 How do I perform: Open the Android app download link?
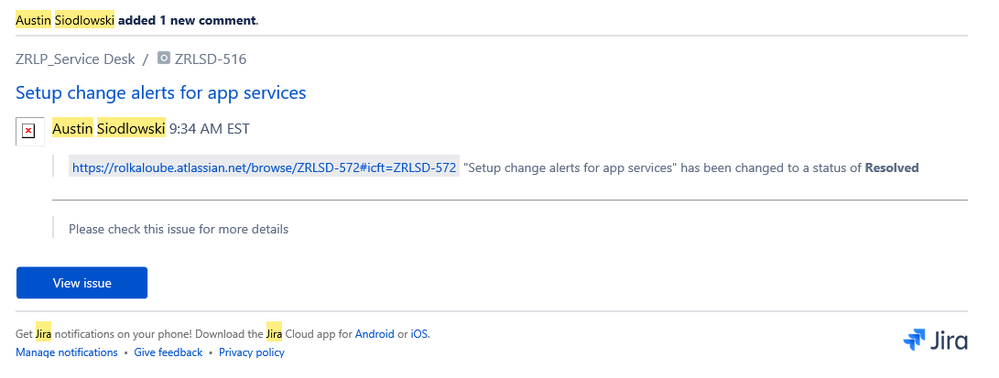(x=375, y=334)
